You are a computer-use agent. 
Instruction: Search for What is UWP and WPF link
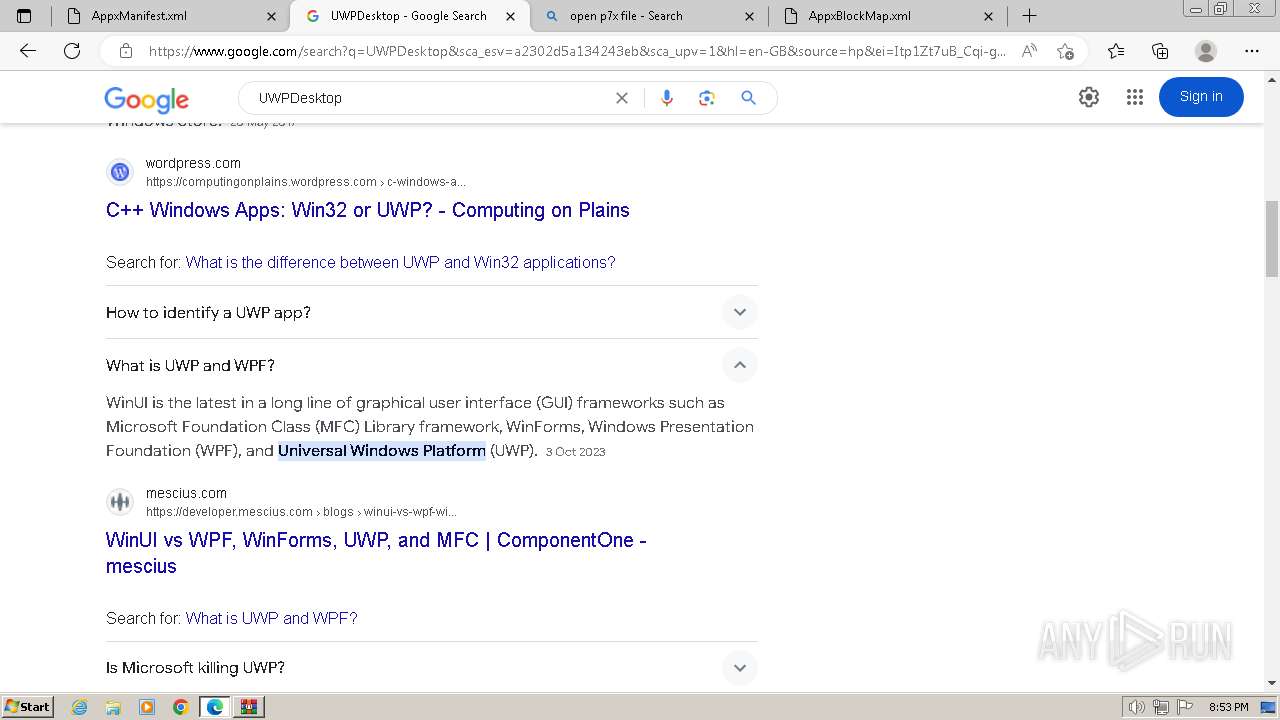271,618
